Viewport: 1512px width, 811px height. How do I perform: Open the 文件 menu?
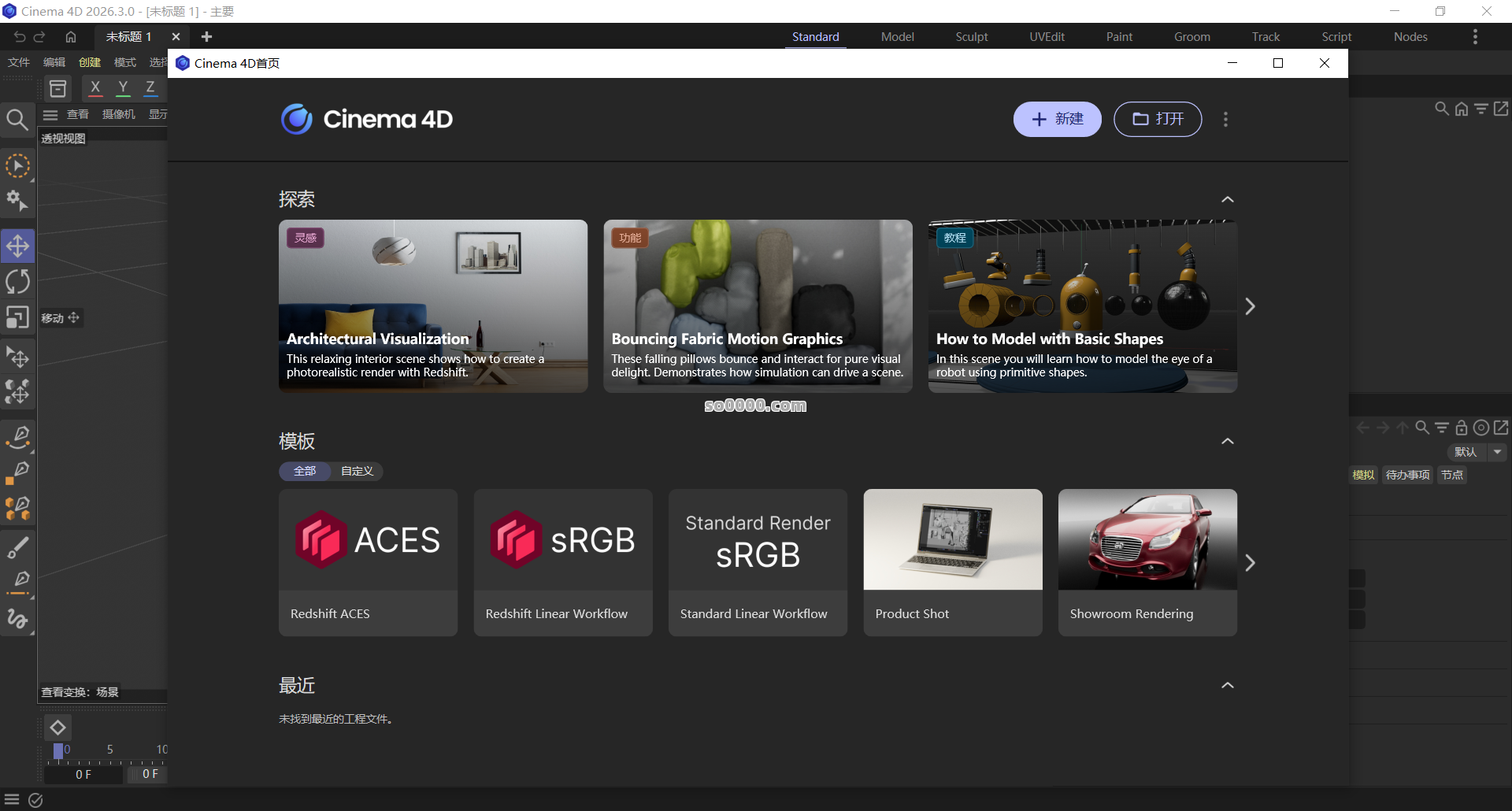19,62
